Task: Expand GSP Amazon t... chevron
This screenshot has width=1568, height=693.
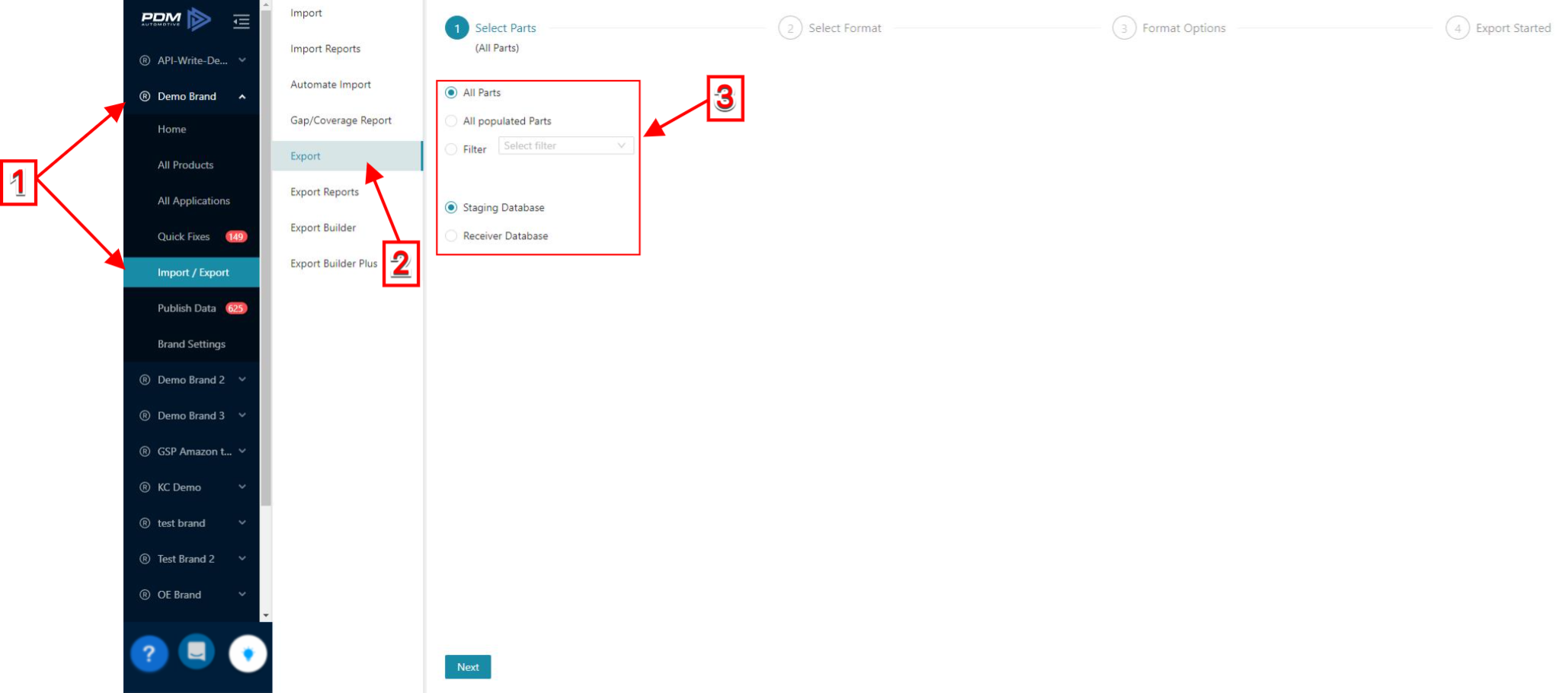Action: pyautogui.click(x=242, y=451)
